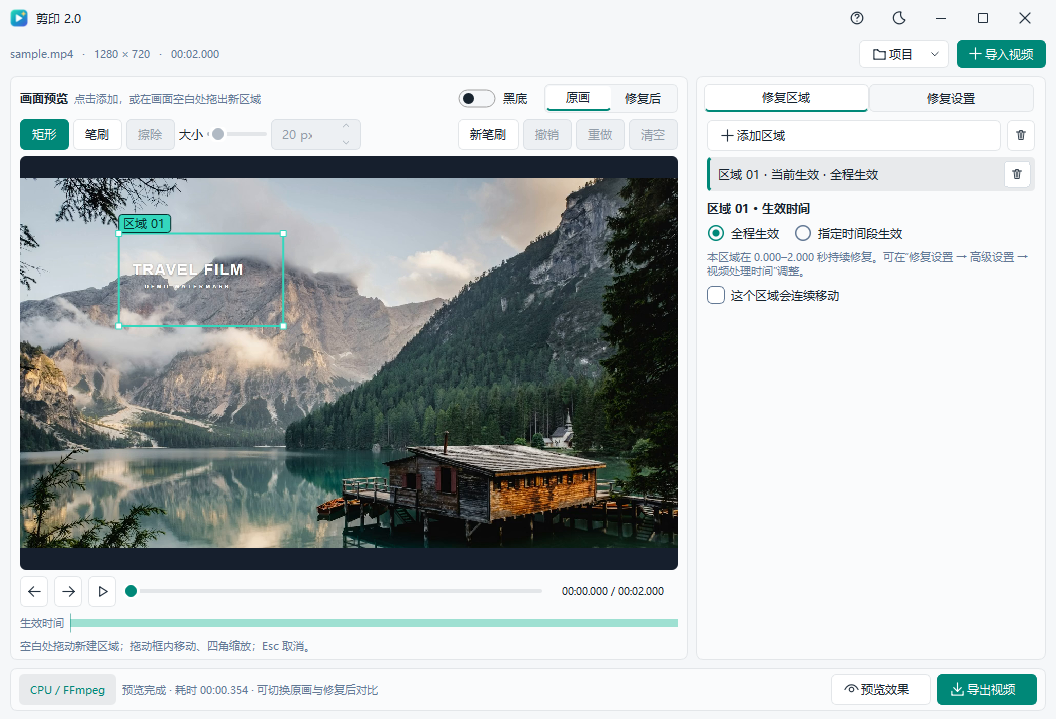
Task: Increase brush size with up stepper arrow
Action: 346,127
